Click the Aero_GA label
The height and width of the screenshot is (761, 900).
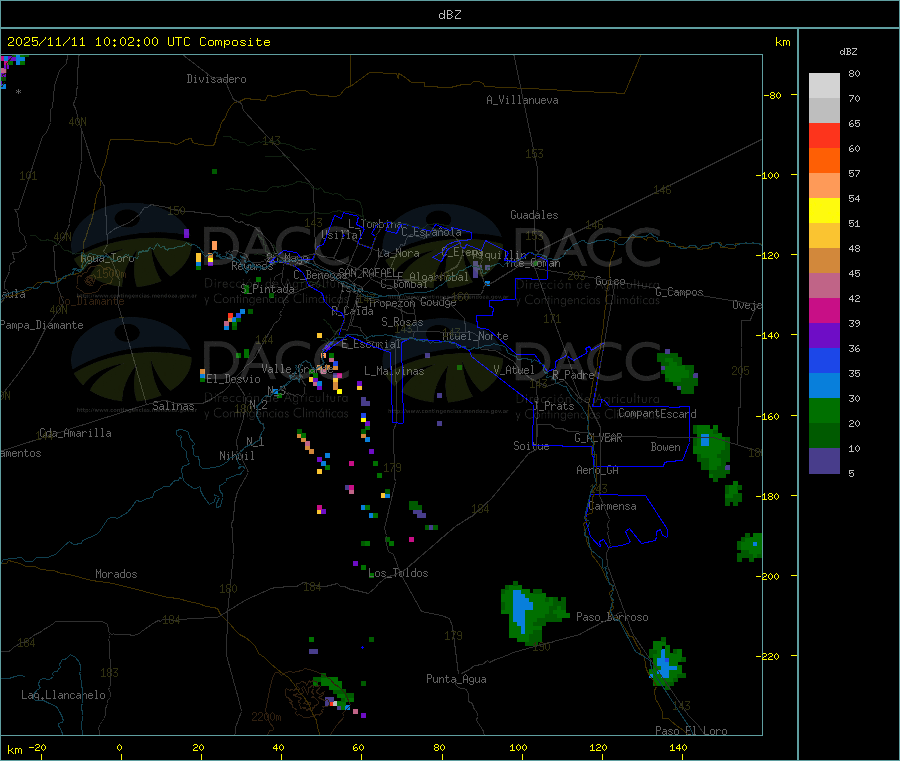(598, 470)
